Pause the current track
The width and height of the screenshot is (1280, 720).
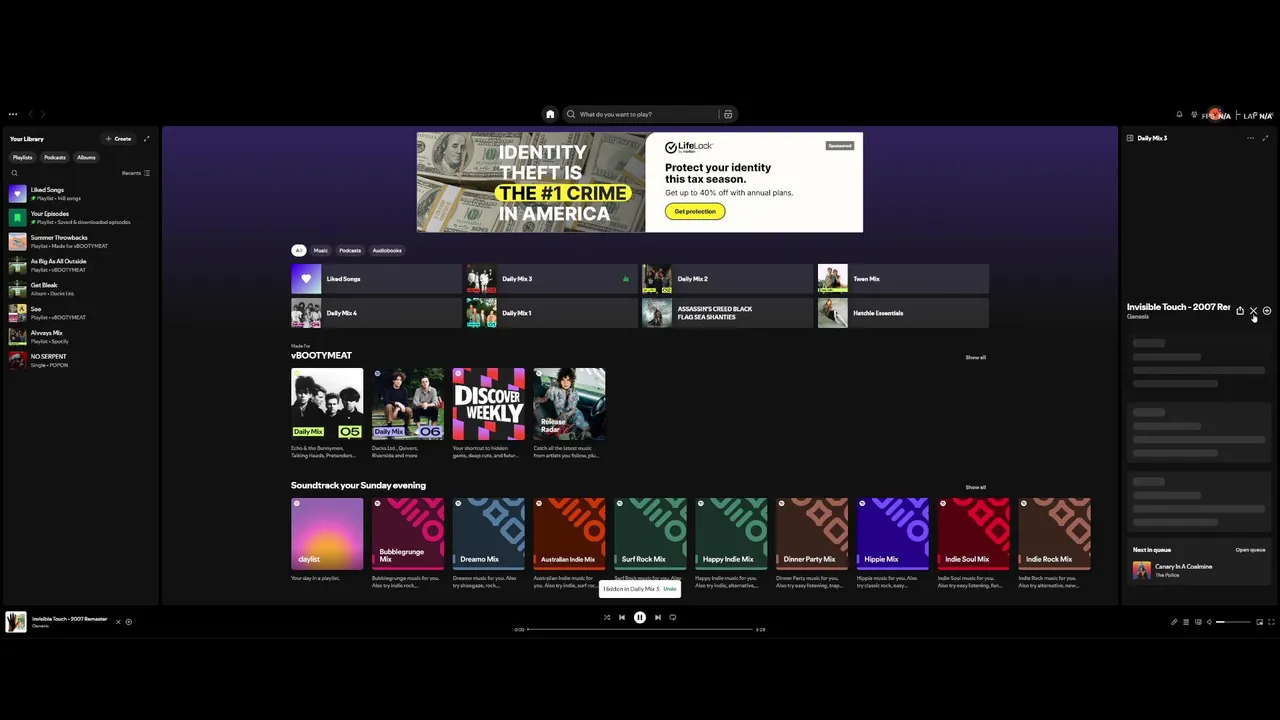click(x=640, y=618)
